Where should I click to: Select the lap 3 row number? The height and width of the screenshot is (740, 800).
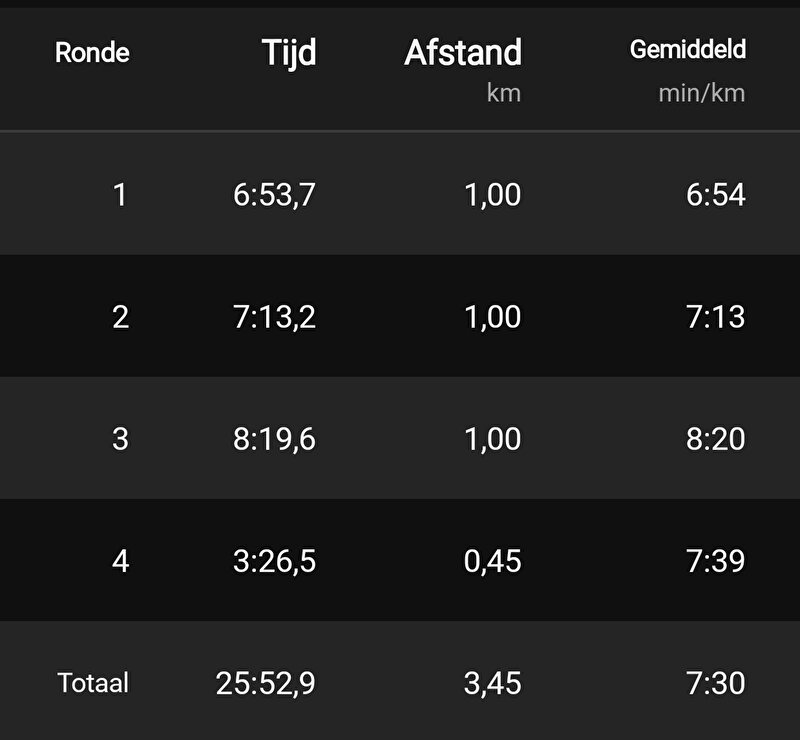point(120,439)
